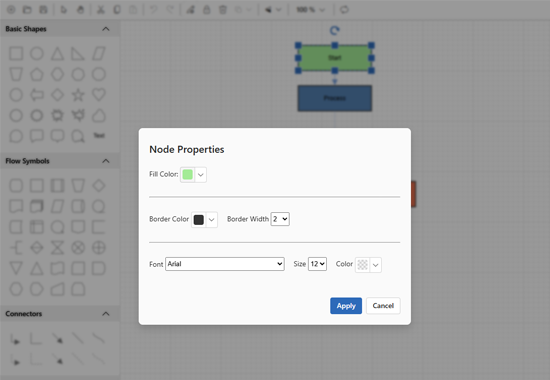Click Apply in Node Properties
This screenshot has height=380, width=550.
pyautogui.click(x=346, y=306)
